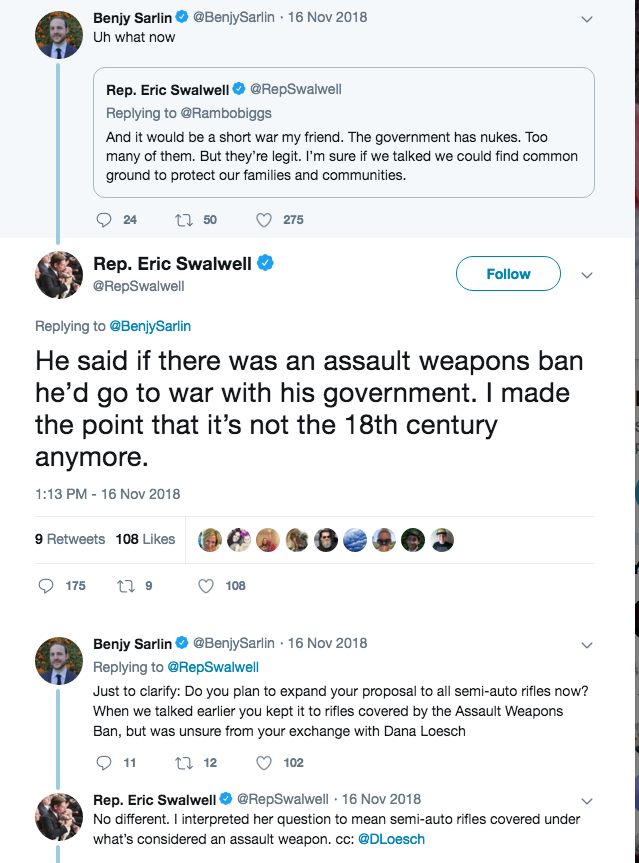View the 9 Retweets list
The height and width of the screenshot is (863, 639).
(x=69, y=539)
